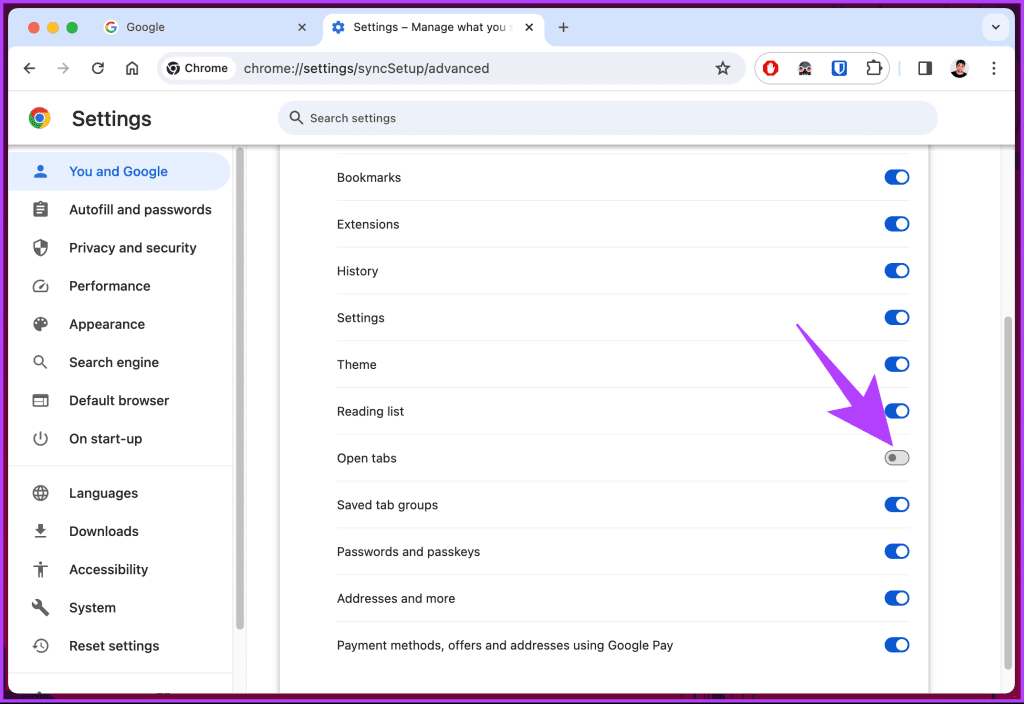The width and height of the screenshot is (1024, 704).
Task: Select the Appearance sidebar icon
Action: (40, 324)
